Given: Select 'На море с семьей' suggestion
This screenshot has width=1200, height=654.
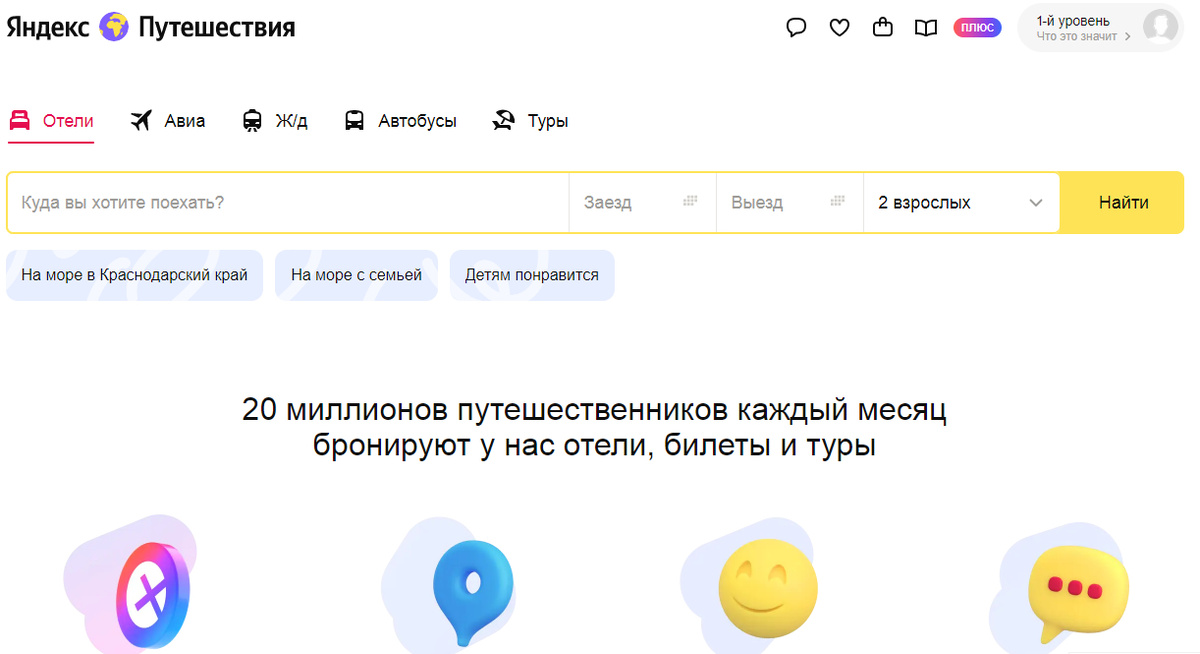Looking at the screenshot, I should 357,275.
